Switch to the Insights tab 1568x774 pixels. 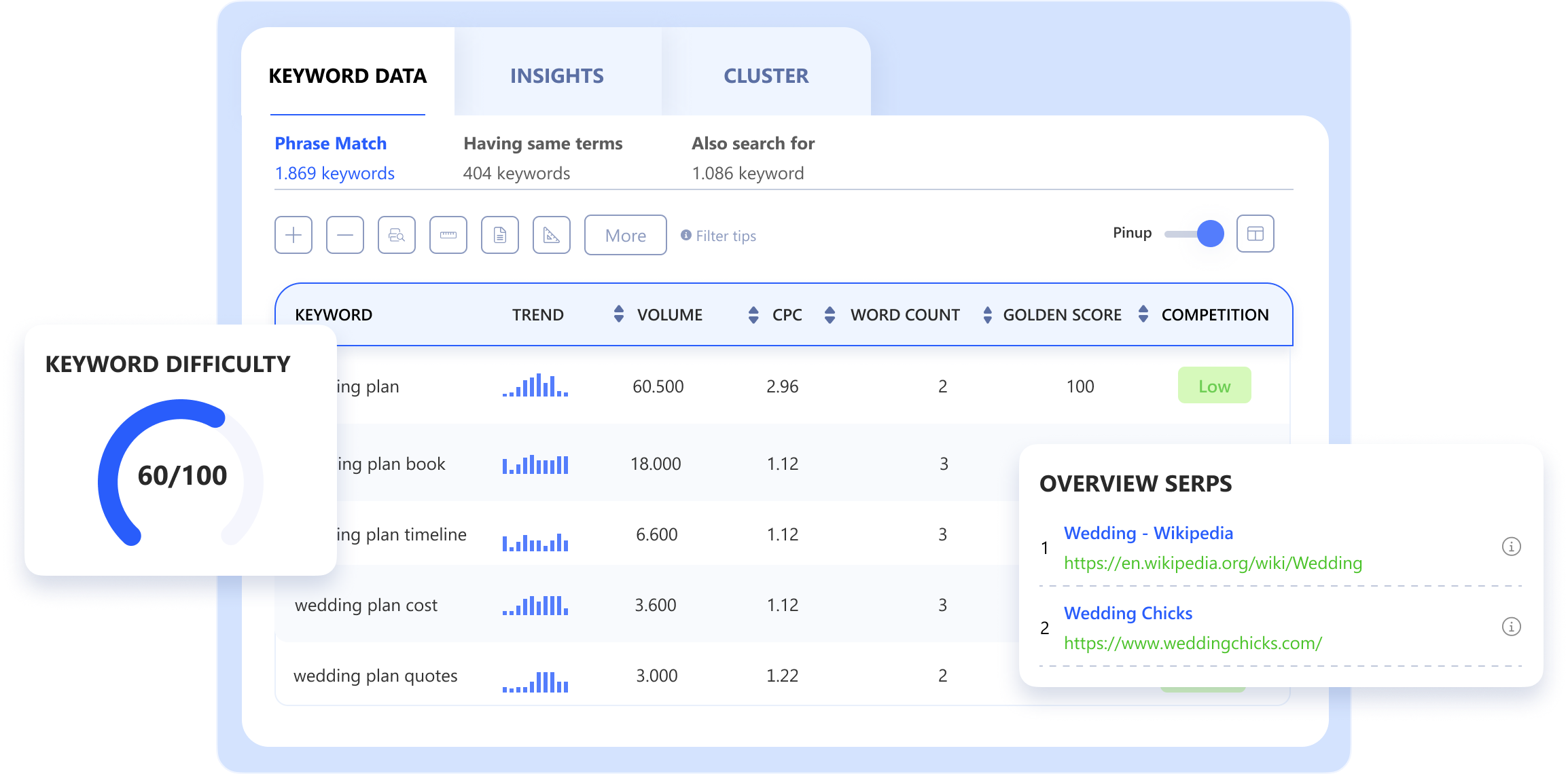[557, 76]
